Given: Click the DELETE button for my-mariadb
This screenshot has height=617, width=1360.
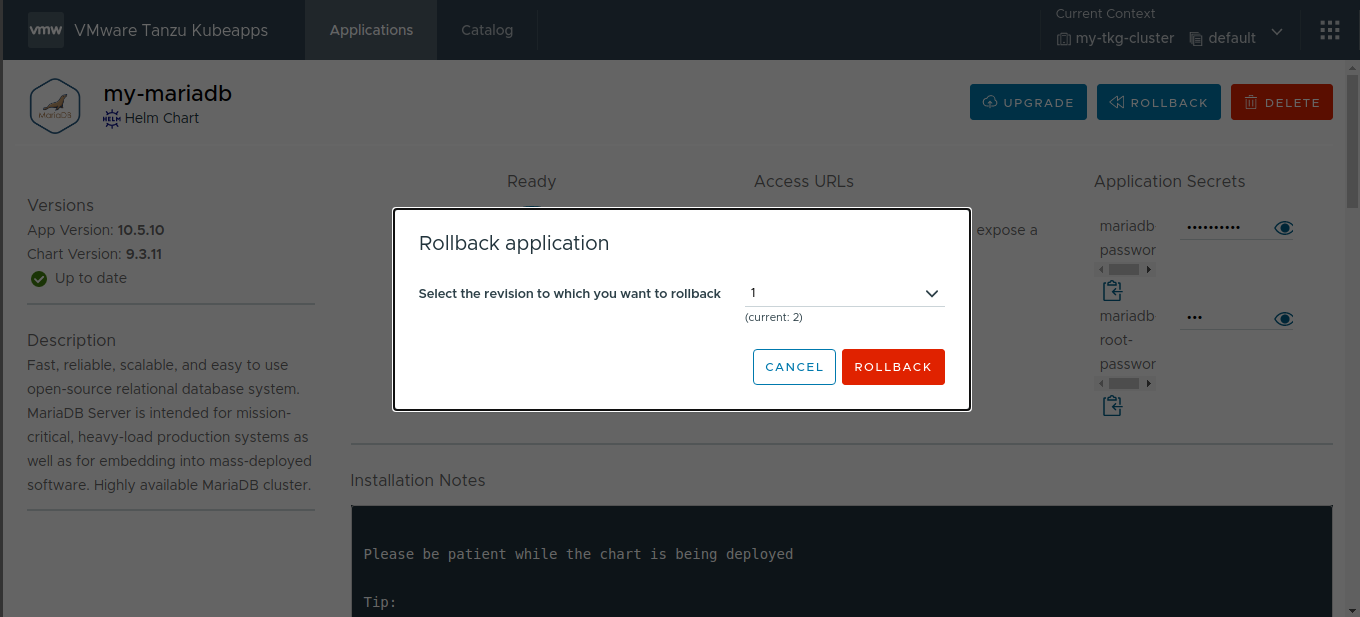Looking at the screenshot, I should tap(1281, 101).
